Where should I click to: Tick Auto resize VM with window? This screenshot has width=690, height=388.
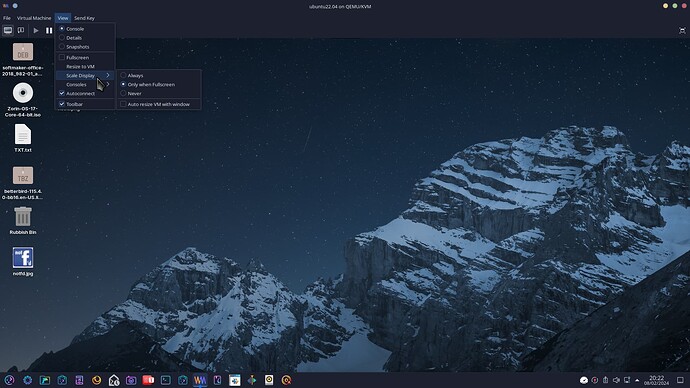[158, 104]
